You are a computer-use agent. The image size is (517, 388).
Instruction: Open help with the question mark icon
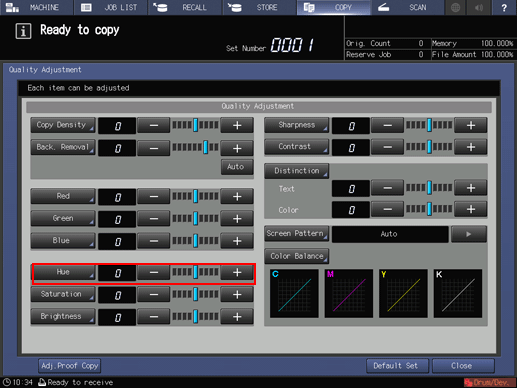click(x=504, y=7)
